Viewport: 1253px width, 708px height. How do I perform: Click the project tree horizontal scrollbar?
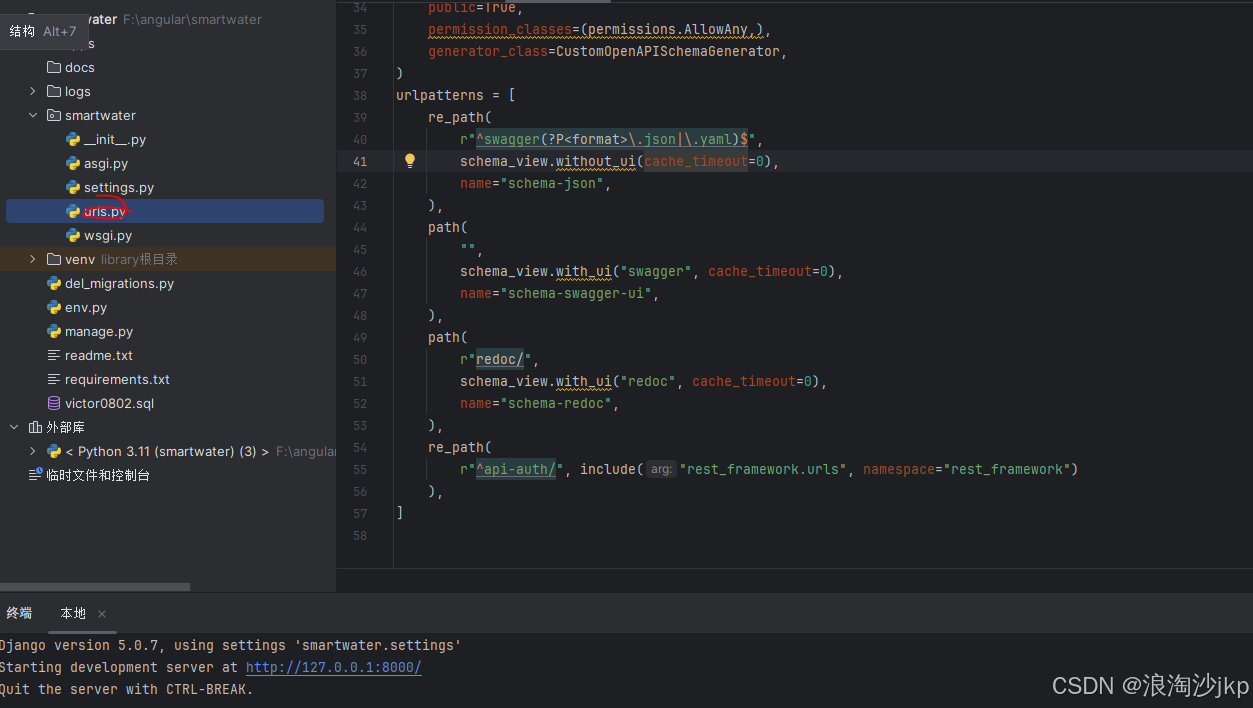[95, 587]
